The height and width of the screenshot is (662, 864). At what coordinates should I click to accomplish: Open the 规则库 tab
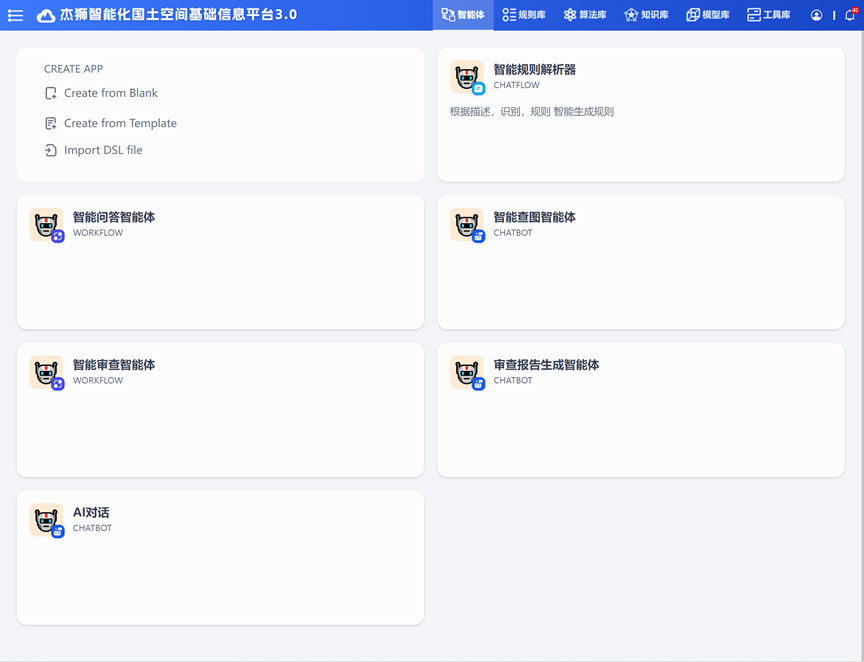coord(524,15)
